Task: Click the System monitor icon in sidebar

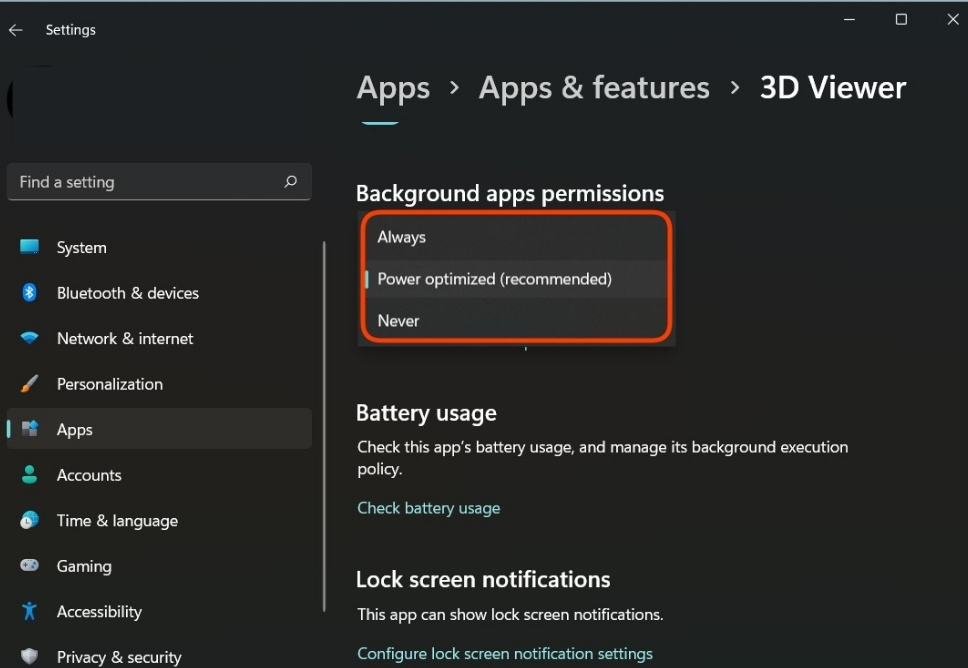Action: tap(30, 247)
